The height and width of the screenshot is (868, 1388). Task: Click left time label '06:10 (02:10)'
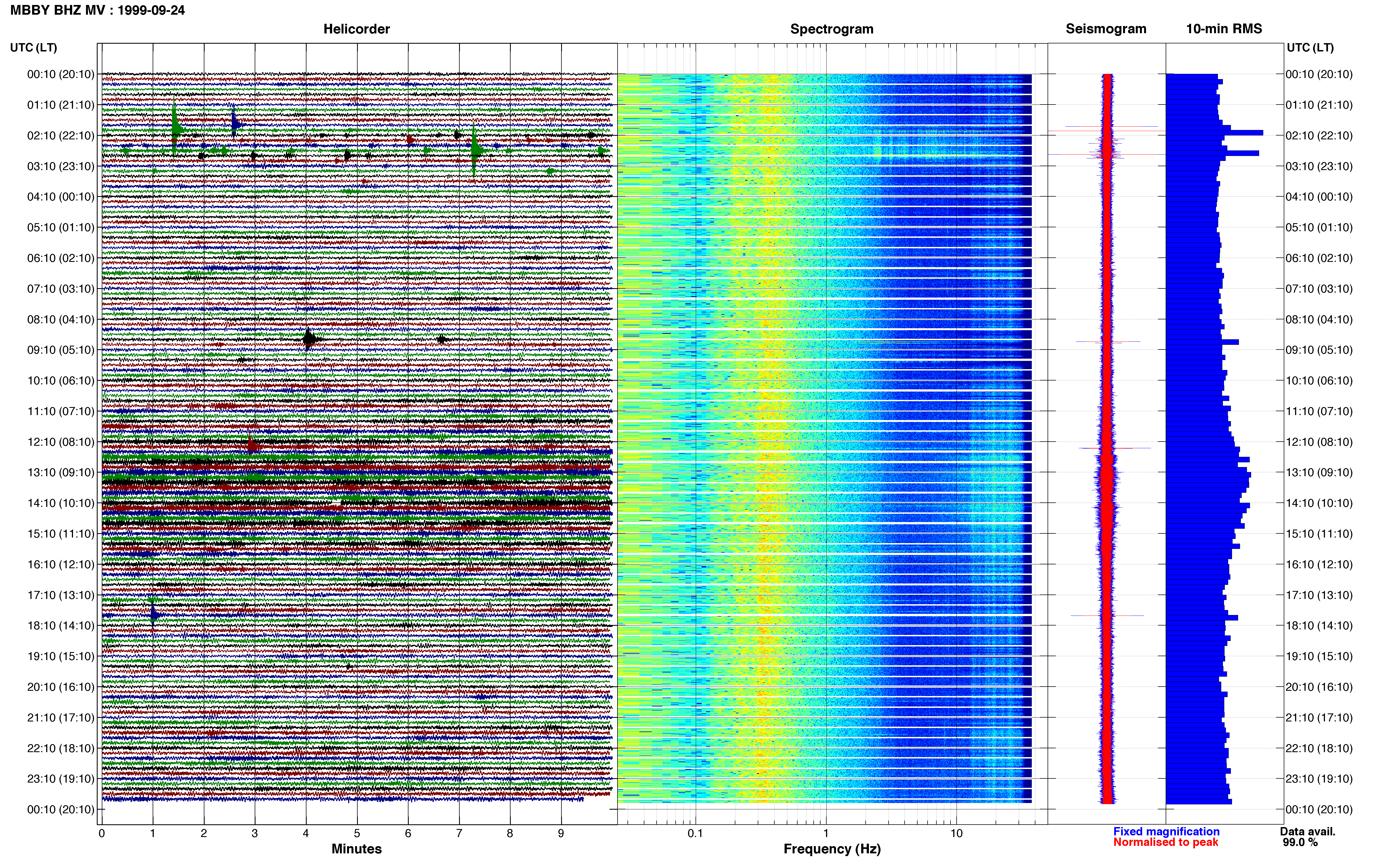pyautogui.click(x=61, y=258)
